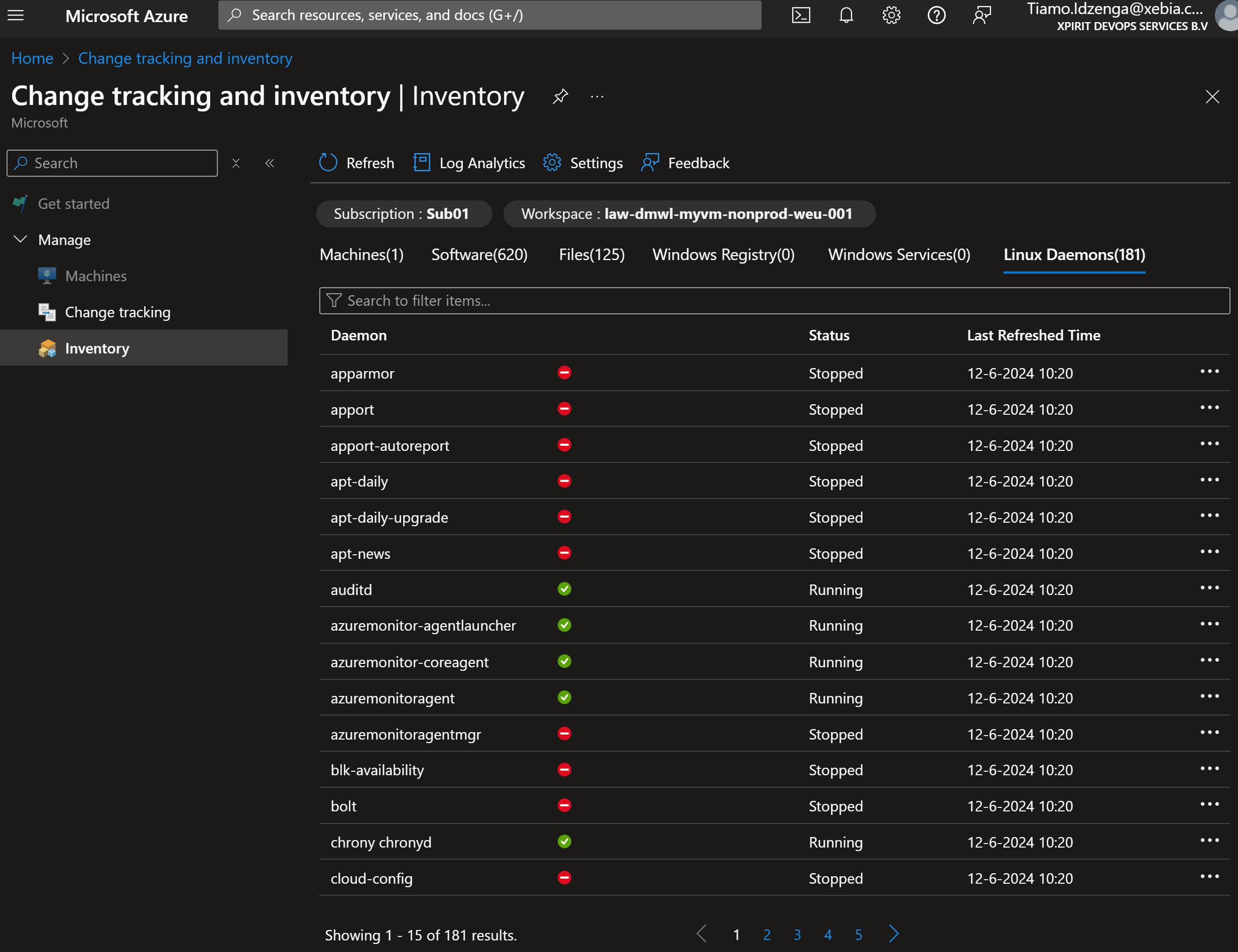Open the user account avatar
This screenshot has height=952, width=1238.
click(x=1227, y=15)
